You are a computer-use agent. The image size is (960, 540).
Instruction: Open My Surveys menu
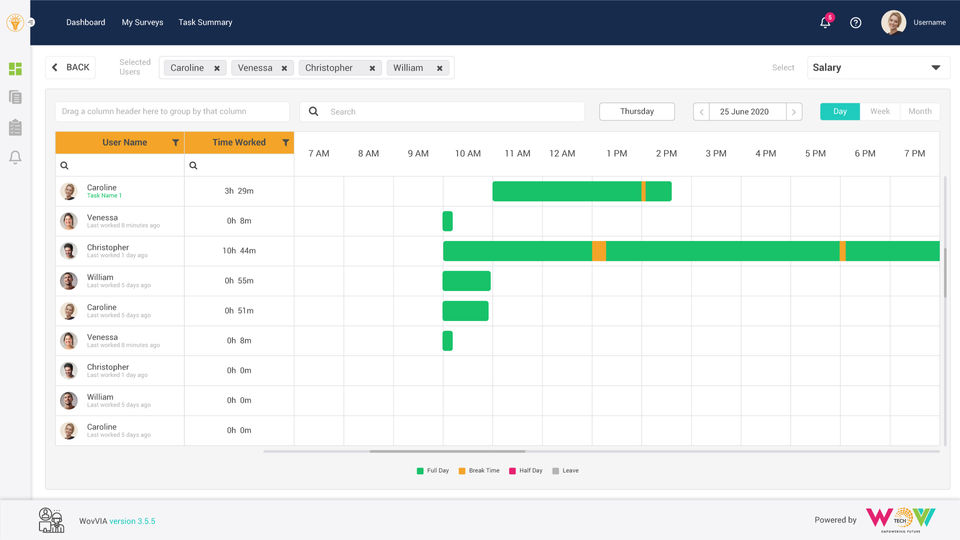[x=142, y=22]
